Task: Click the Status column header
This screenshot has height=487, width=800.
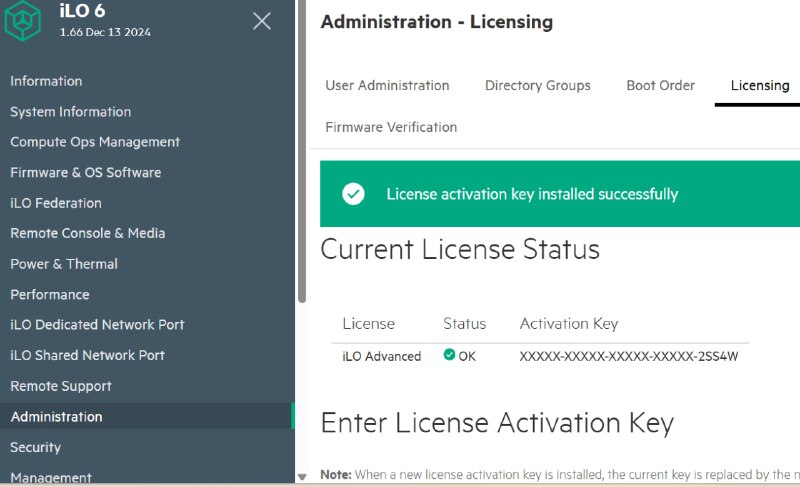Action: pyautogui.click(x=464, y=323)
